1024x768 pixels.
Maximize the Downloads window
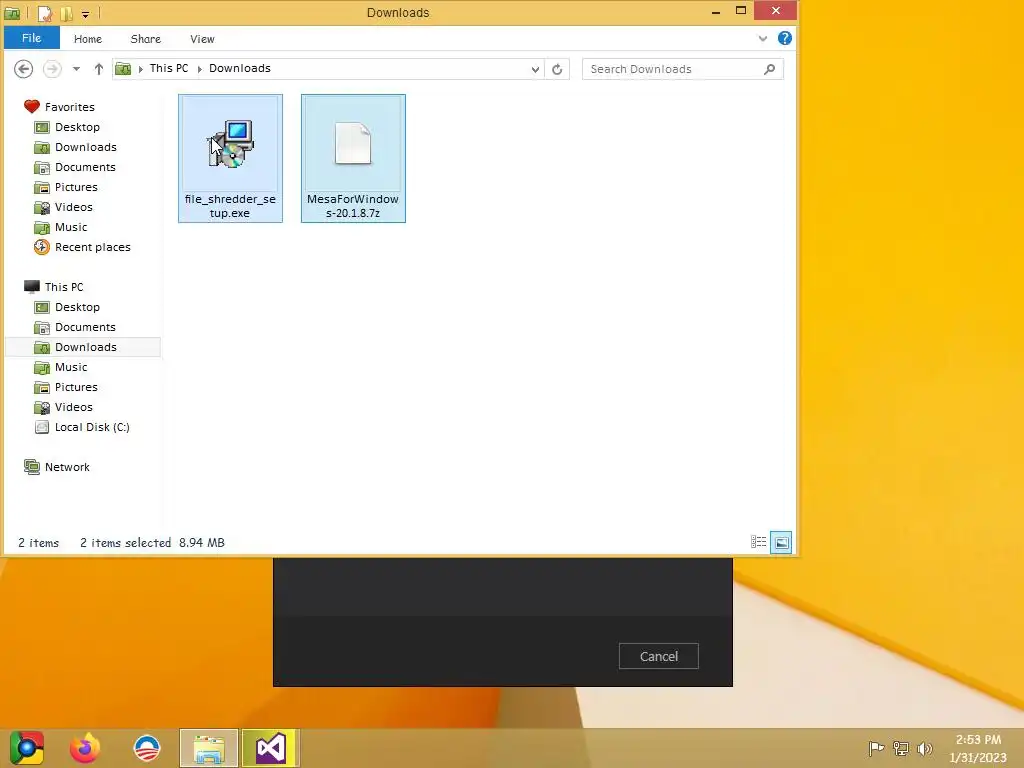[741, 11]
